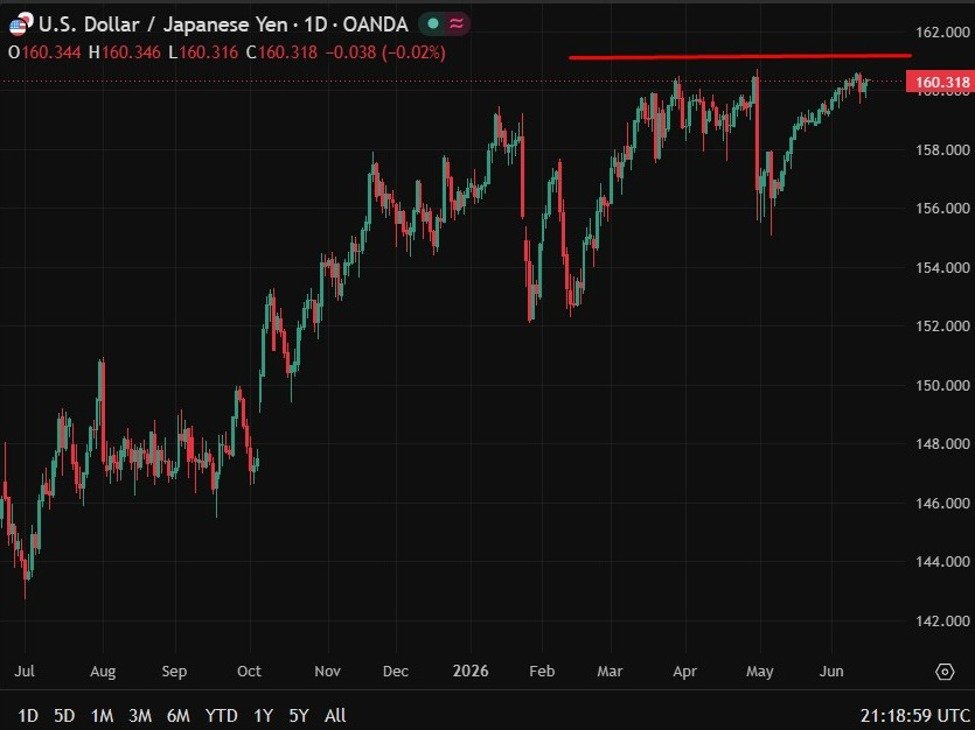Select the 5Y time range
Screen dimensions: 975x730
[x=298, y=716]
